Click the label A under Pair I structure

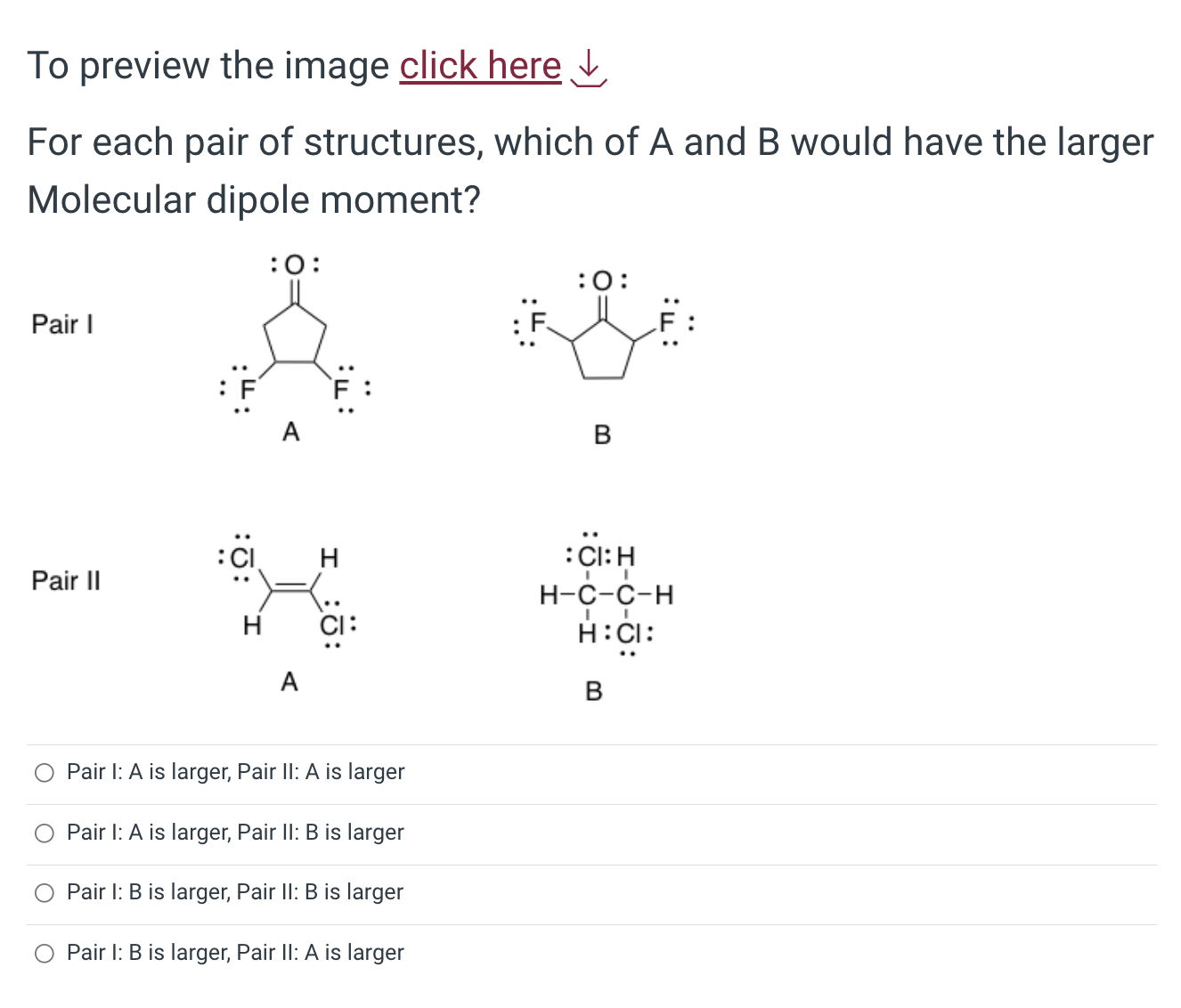click(290, 432)
